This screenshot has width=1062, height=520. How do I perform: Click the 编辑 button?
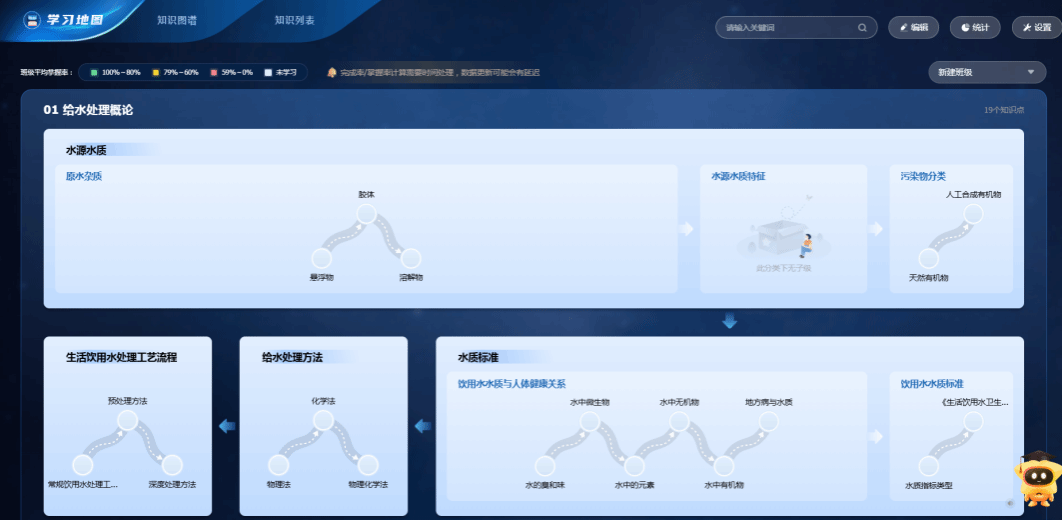pyautogui.click(x=913, y=28)
